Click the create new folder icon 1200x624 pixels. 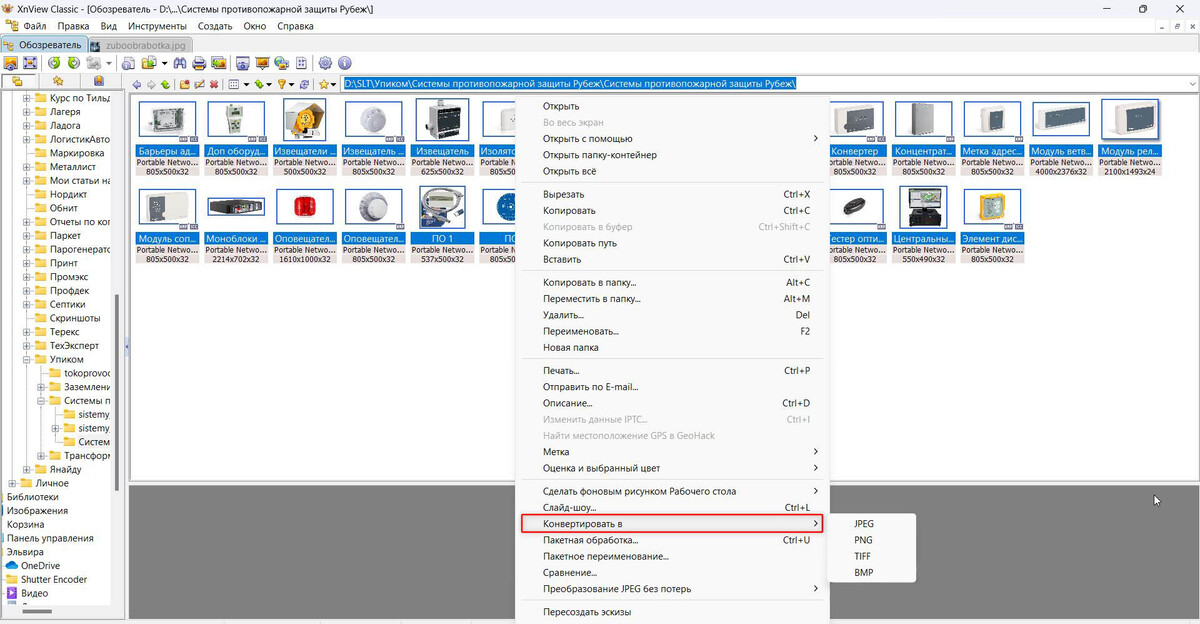click(184, 85)
